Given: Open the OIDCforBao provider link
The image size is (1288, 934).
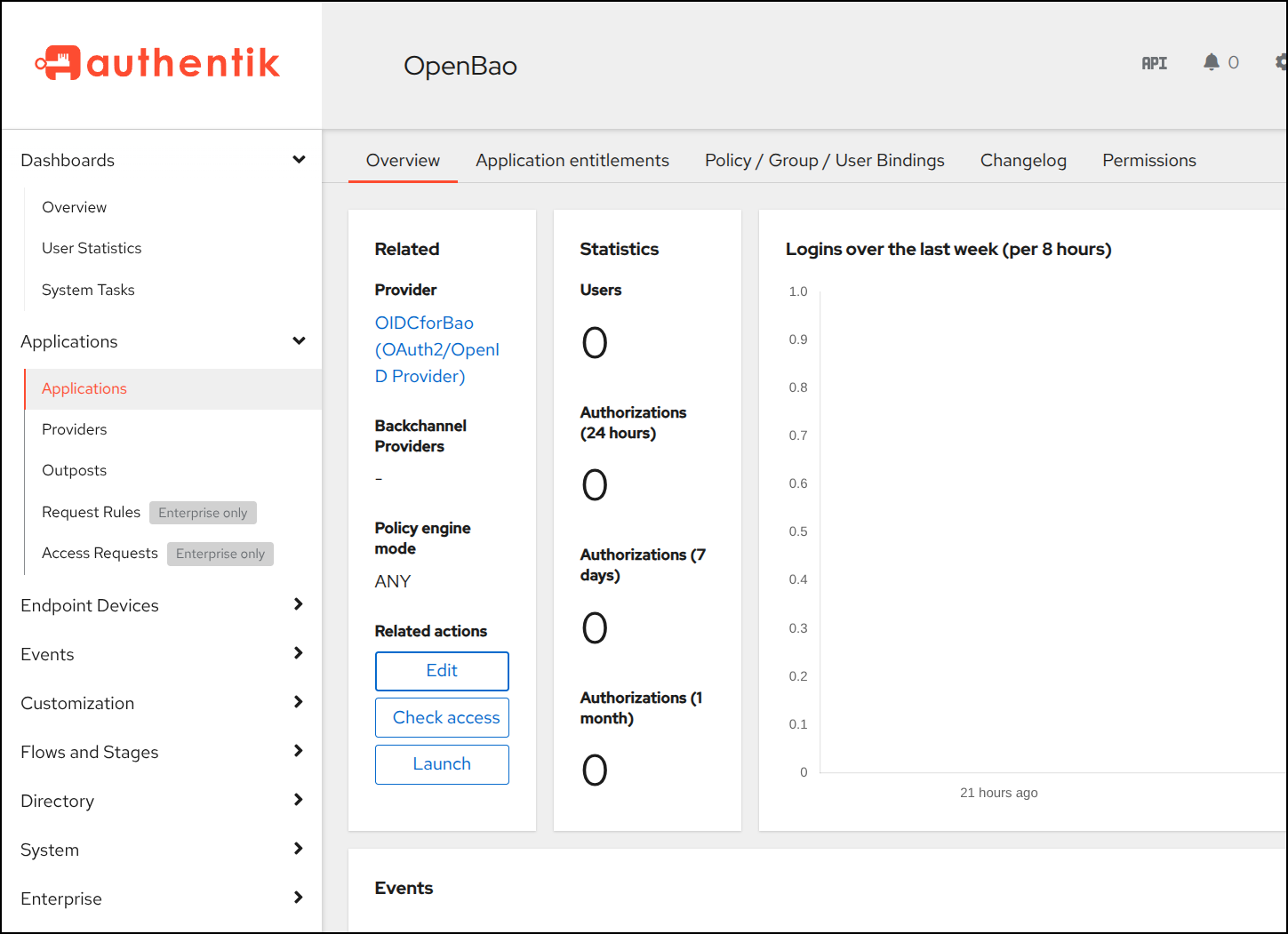Looking at the screenshot, I should pos(437,349).
